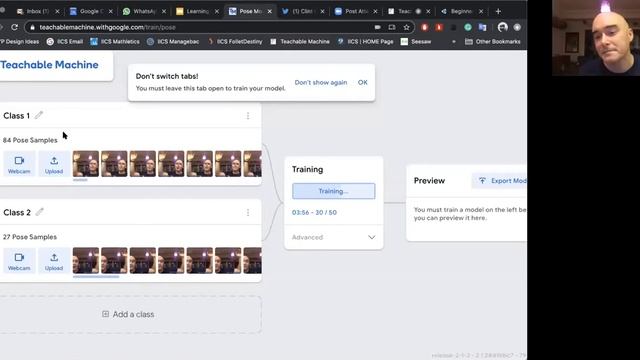Switch to the WhatsApp tab

pos(144,11)
